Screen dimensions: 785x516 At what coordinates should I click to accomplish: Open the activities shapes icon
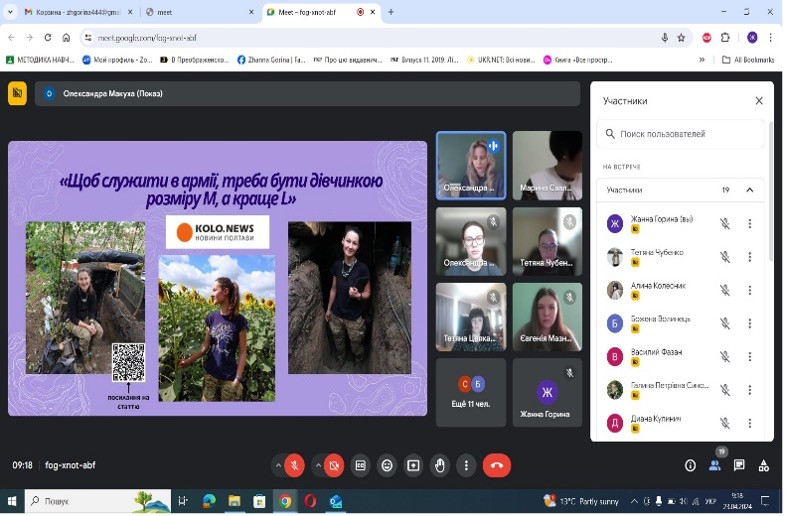click(763, 466)
